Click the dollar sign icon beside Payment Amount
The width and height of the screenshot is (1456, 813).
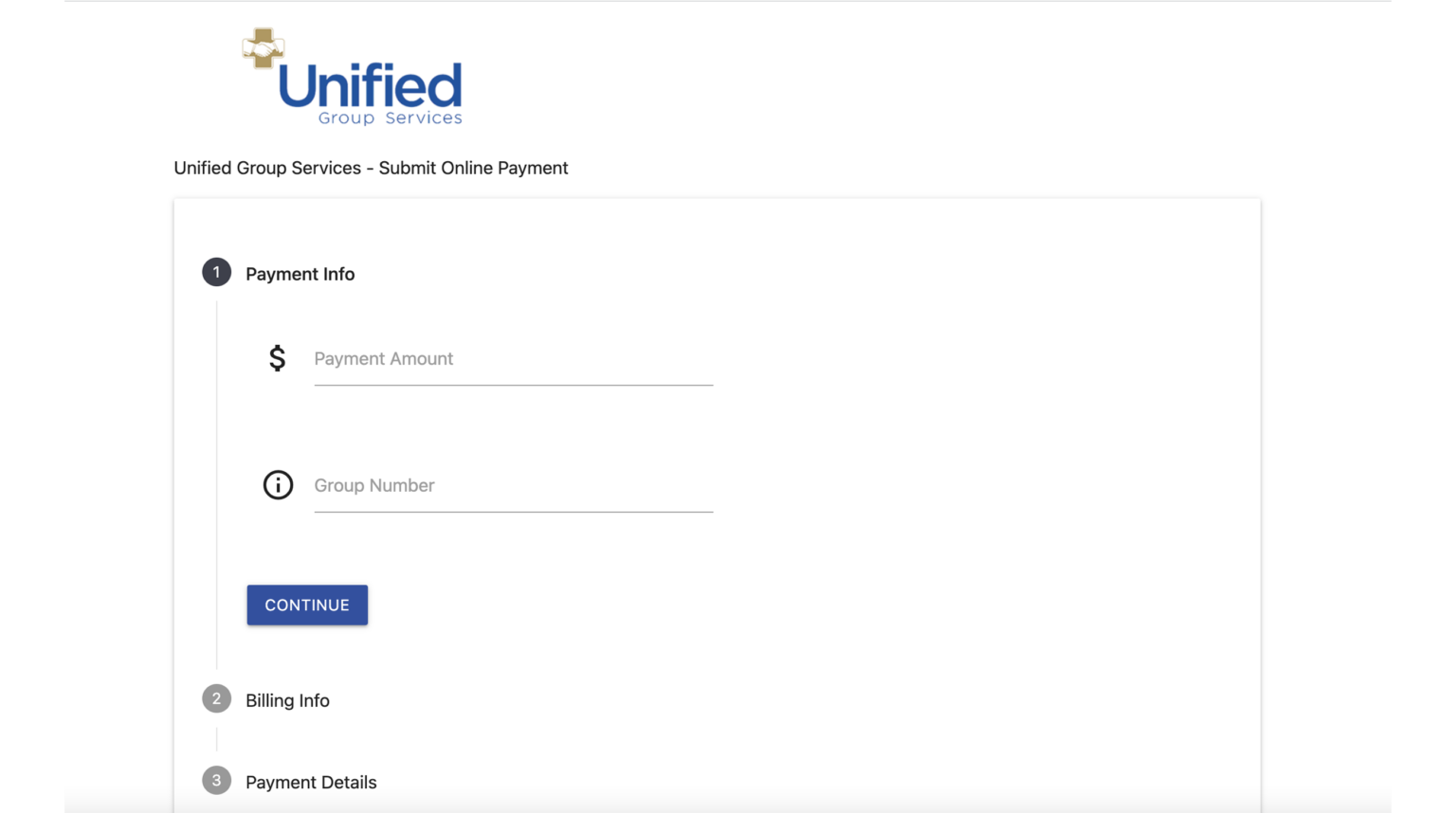(276, 358)
